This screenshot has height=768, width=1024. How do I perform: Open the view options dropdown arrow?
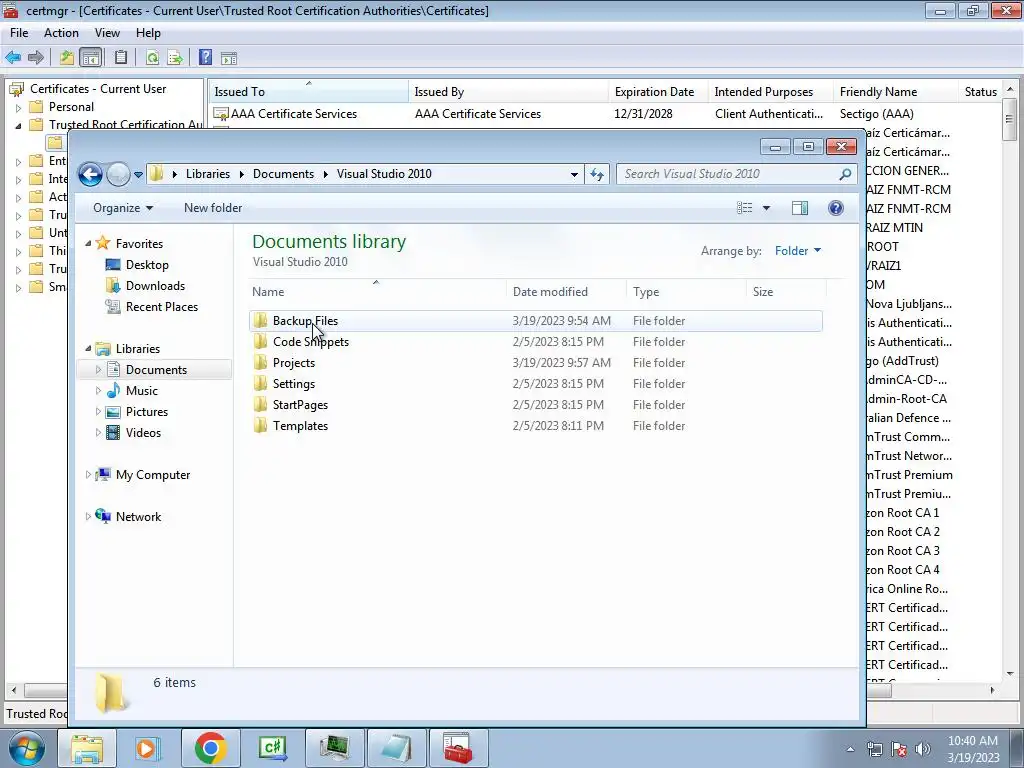[x=766, y=208]
